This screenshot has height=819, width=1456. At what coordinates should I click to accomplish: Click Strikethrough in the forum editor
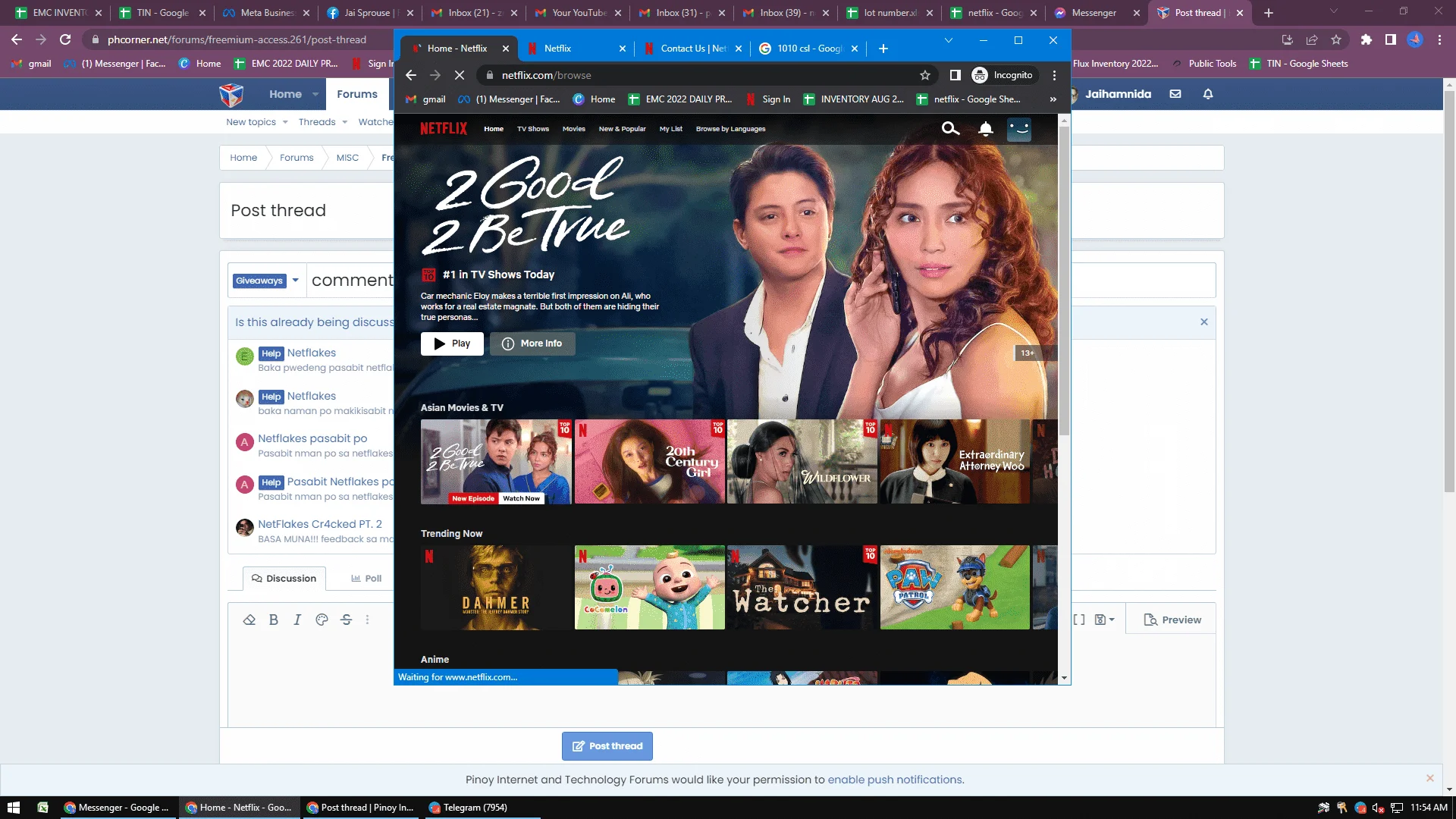coord(346,620)
